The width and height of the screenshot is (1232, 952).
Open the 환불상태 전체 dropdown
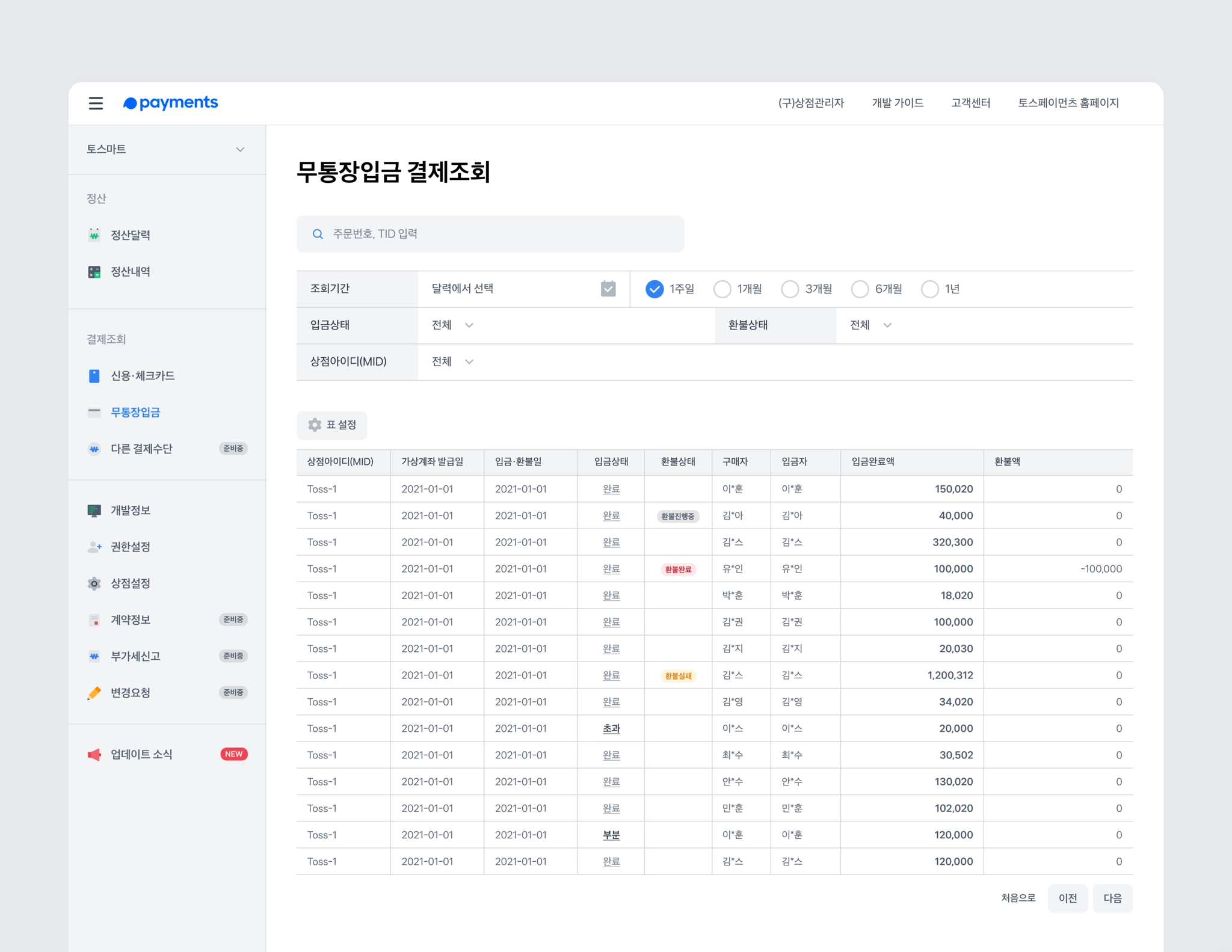[870, 325]
